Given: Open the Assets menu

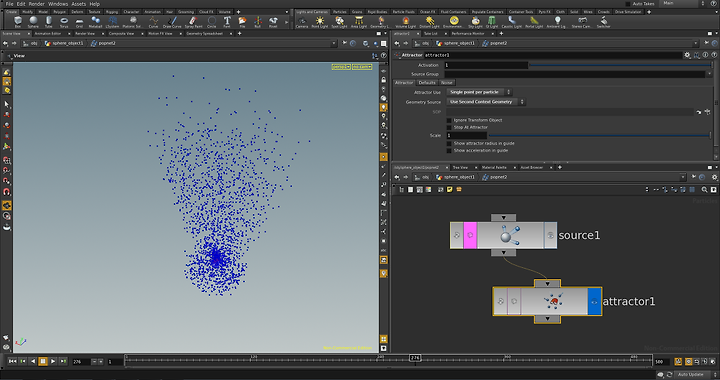Looking at the screenshot, I should [x=79, y=4].
